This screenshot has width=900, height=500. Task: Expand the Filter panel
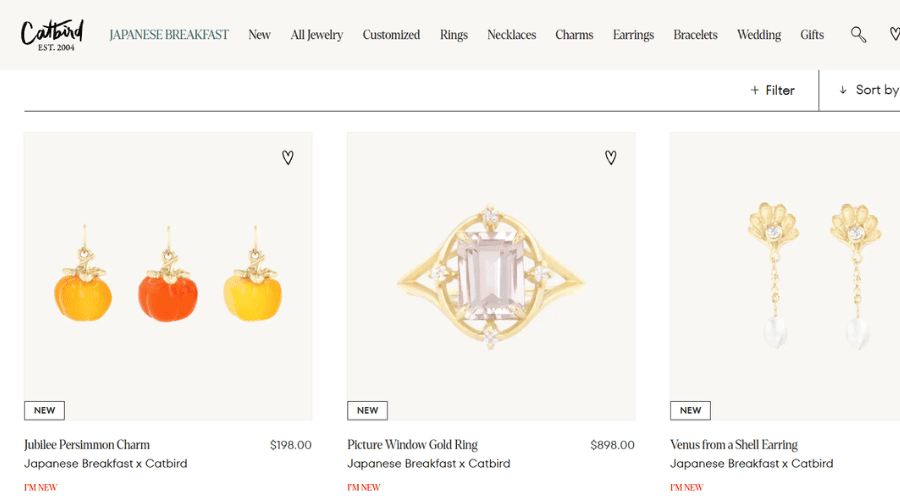(x=773, y=90)
